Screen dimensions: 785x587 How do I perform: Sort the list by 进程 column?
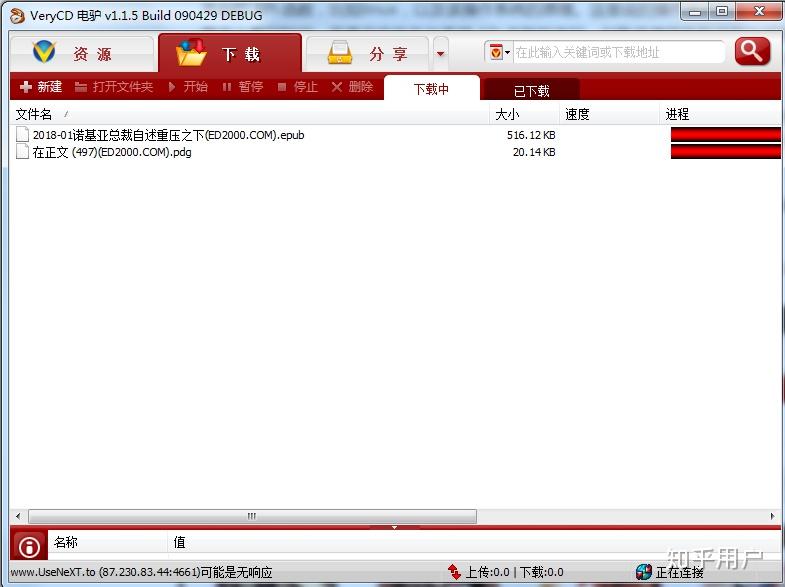coord(720,114)
